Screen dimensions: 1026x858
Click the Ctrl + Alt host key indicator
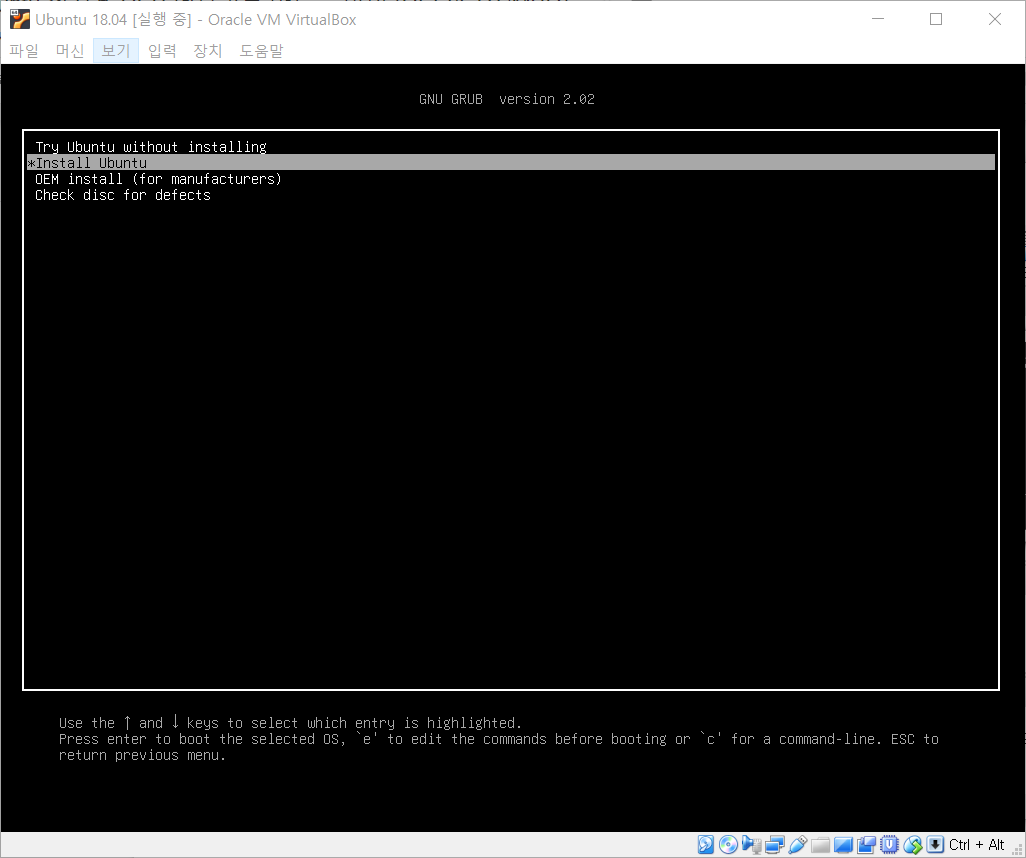(x=976, y=845)
